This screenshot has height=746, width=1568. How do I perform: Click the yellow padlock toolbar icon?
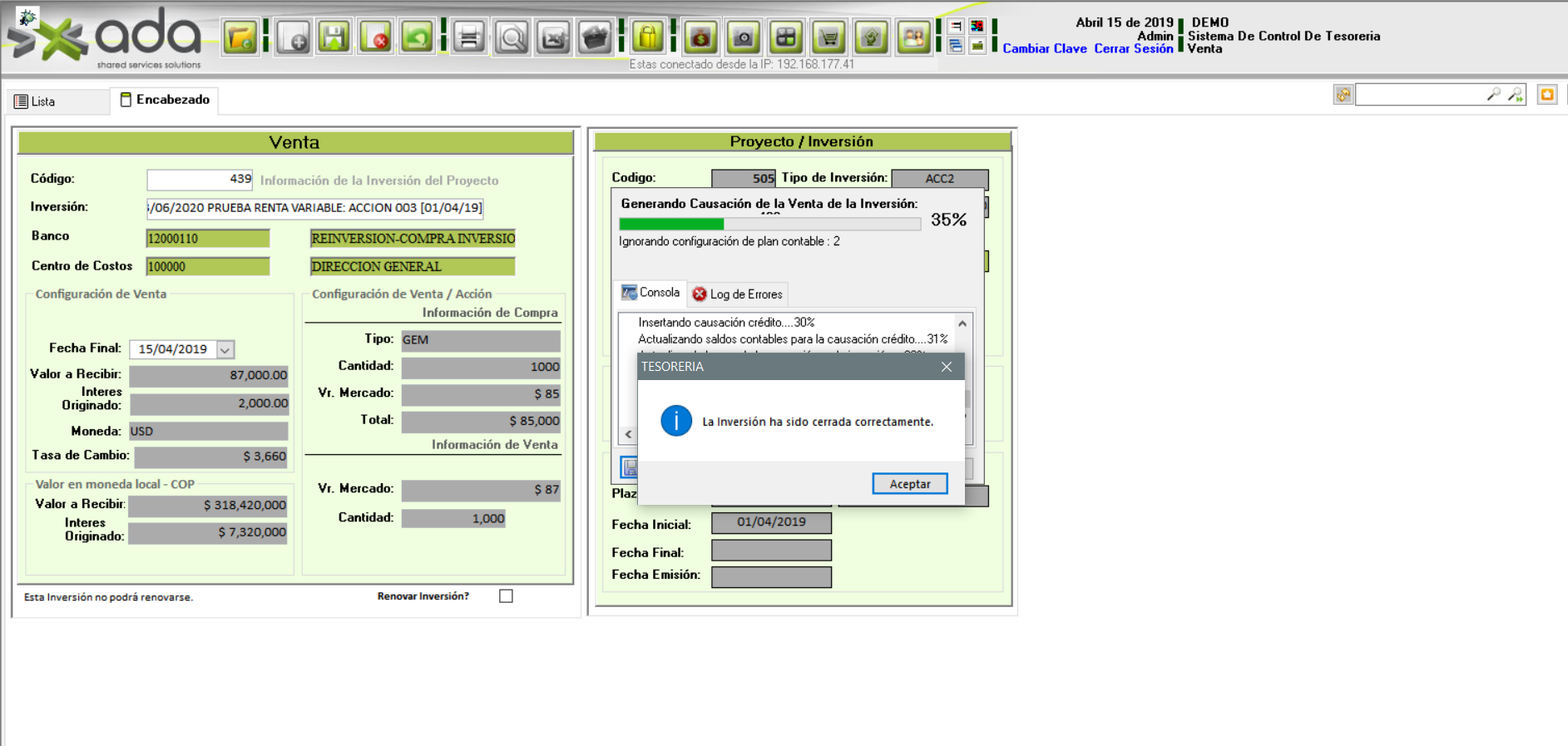point(647,37)
